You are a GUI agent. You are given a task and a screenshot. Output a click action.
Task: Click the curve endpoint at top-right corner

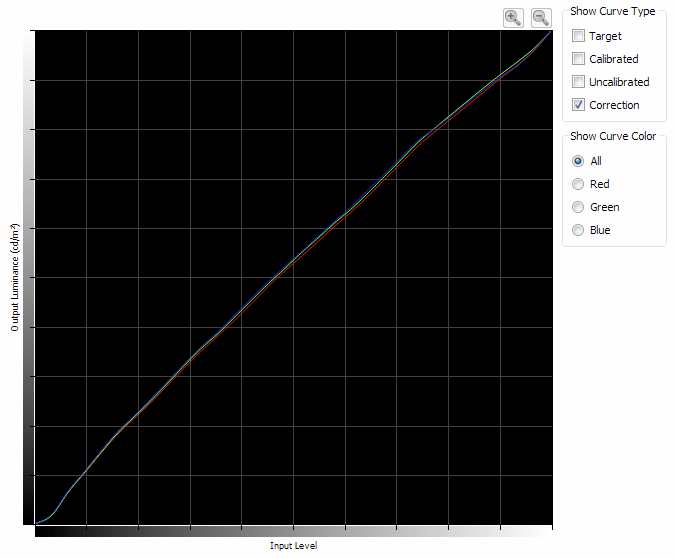(x=551, y=32)
